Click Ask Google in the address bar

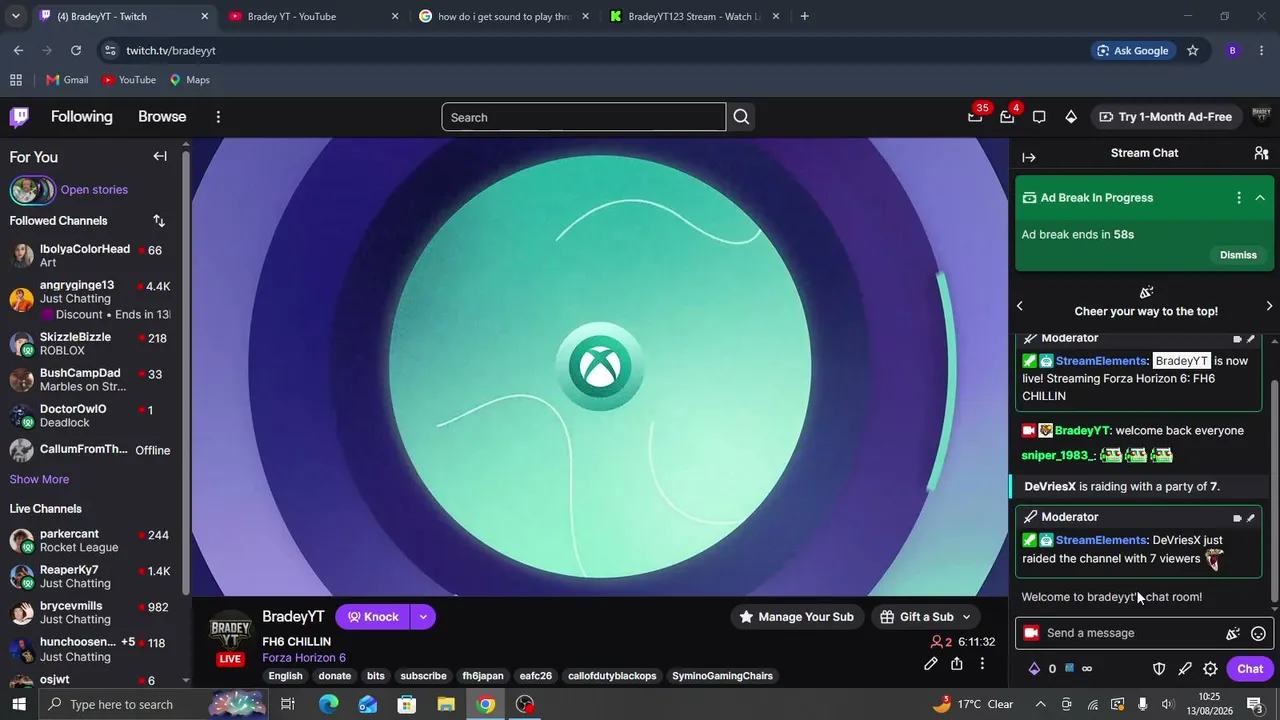tap(1132, 51)
